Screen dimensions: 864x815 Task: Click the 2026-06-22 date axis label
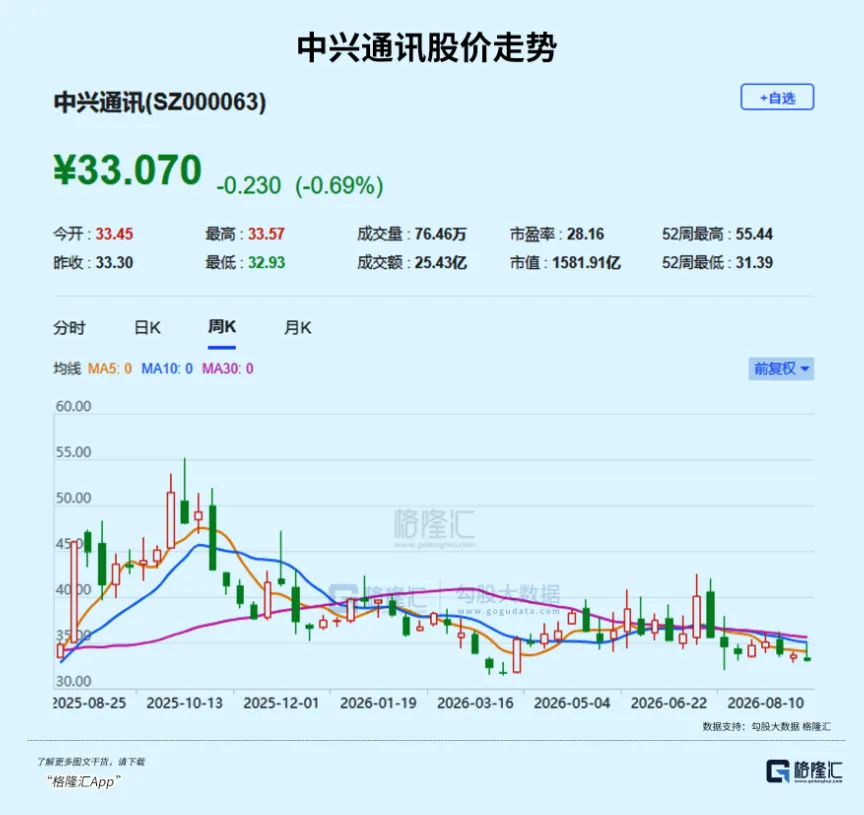pos(669,703)
